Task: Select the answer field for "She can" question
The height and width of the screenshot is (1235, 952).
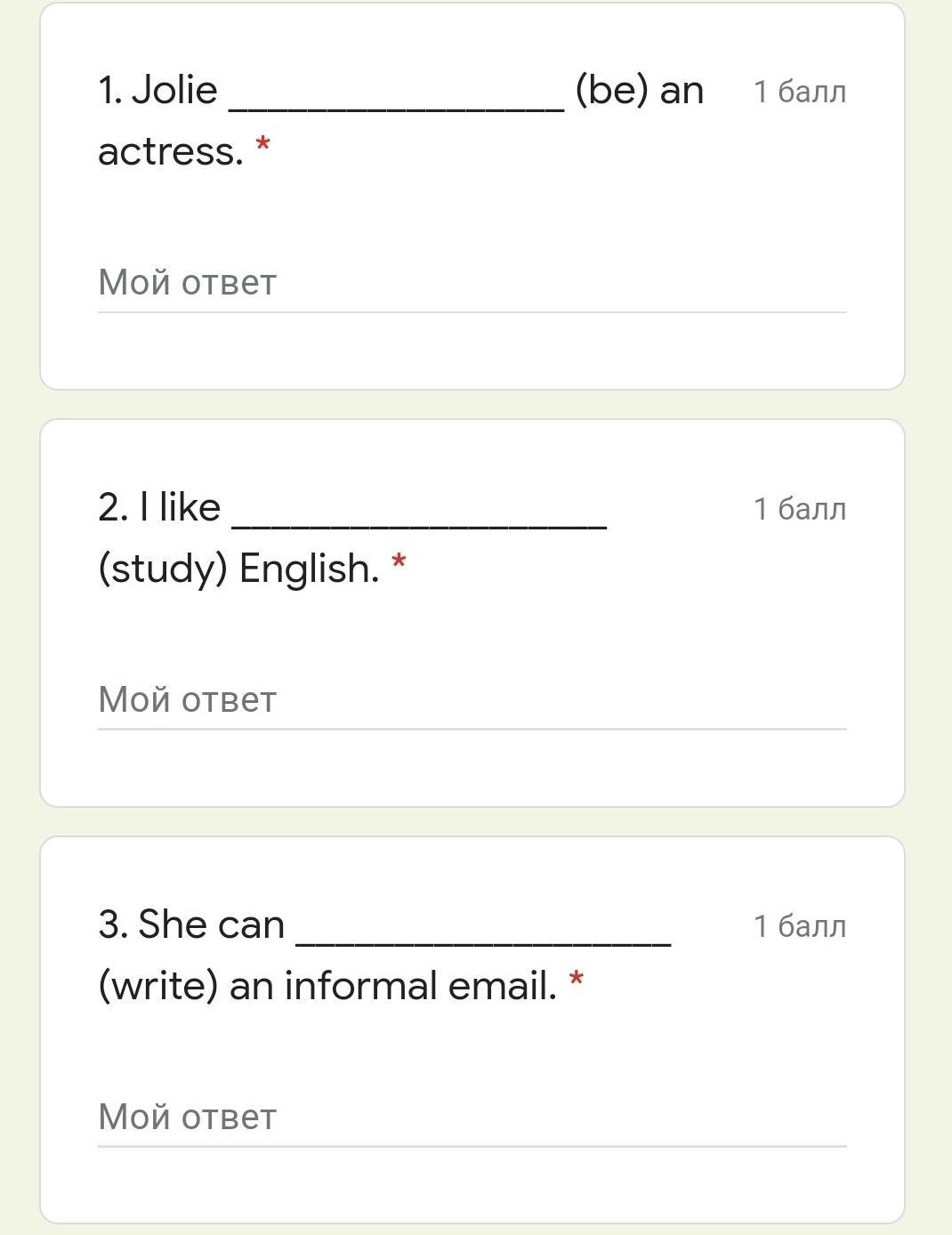Action: [472, 1118]
